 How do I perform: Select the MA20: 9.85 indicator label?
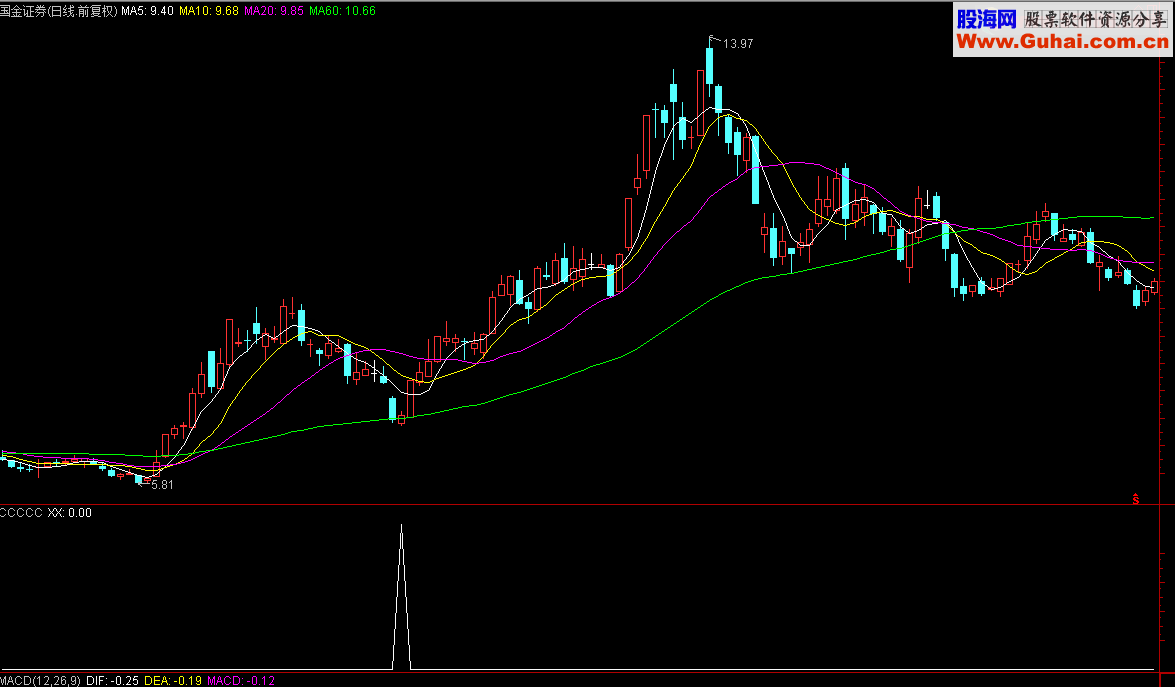pyautogui.click(x=274, y=11)
